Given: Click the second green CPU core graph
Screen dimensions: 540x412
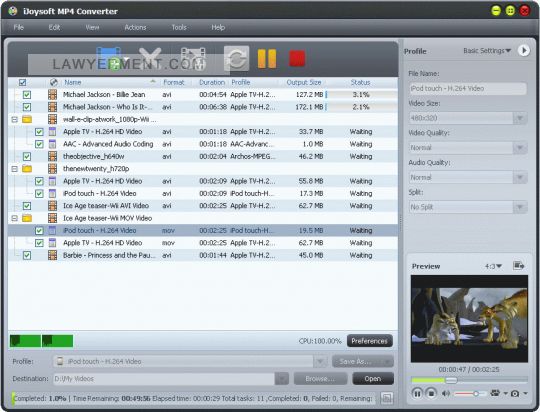Looking at the screenshot, I should [58, 341].
